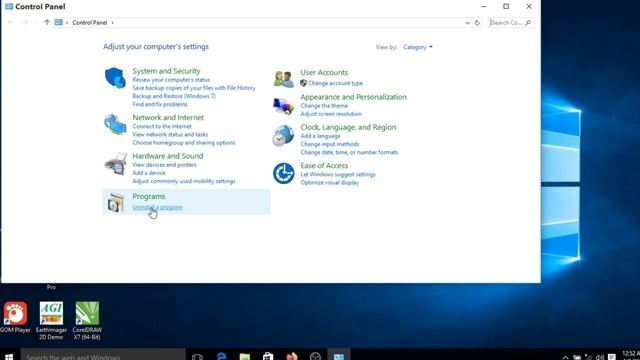Open the Clock, Language, and Region globe icon

pos(283,136)
